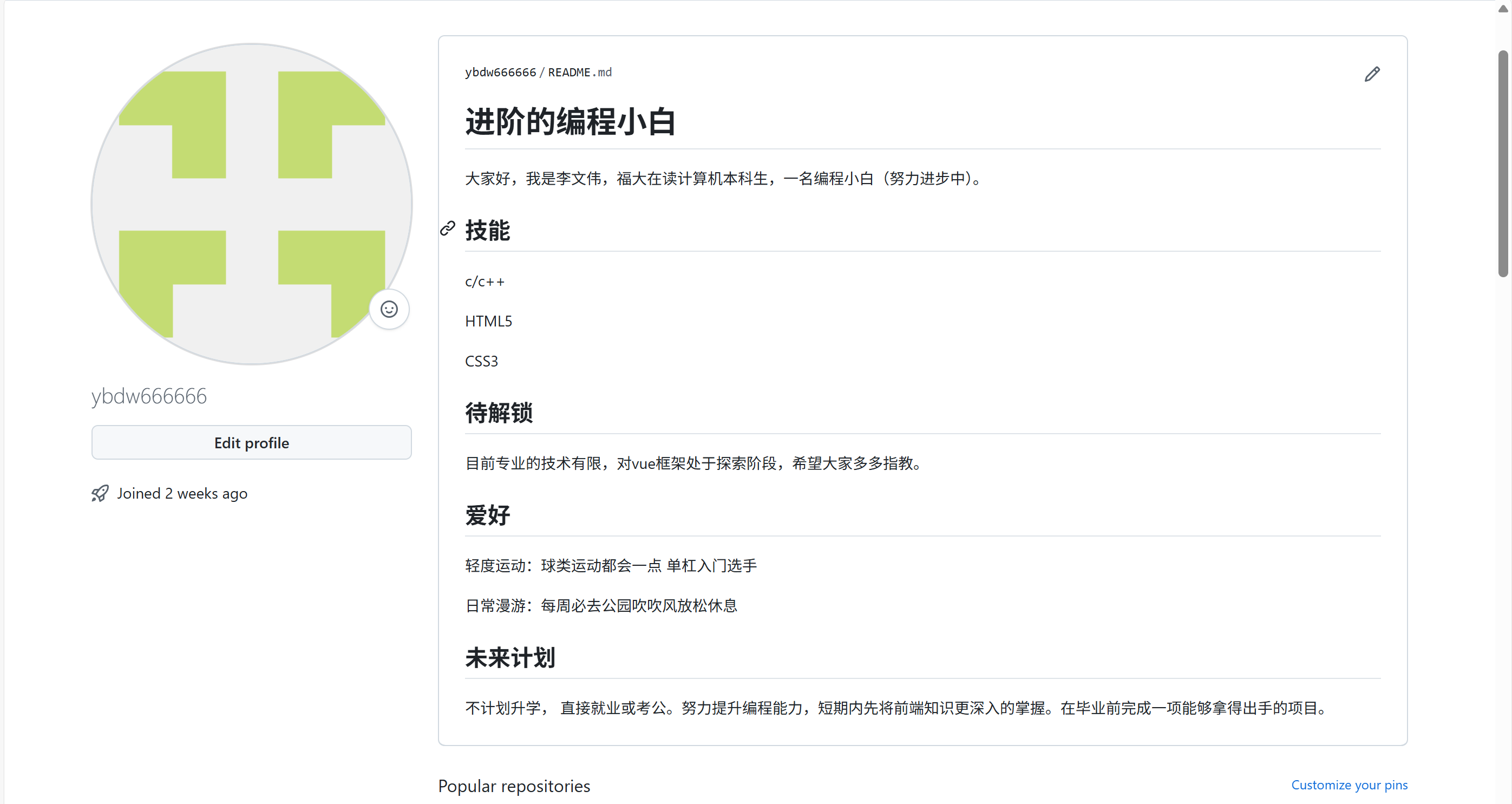Click the HTML5 skill line
This screenshot has height=804, width=1512.
[x=488, y=321]
